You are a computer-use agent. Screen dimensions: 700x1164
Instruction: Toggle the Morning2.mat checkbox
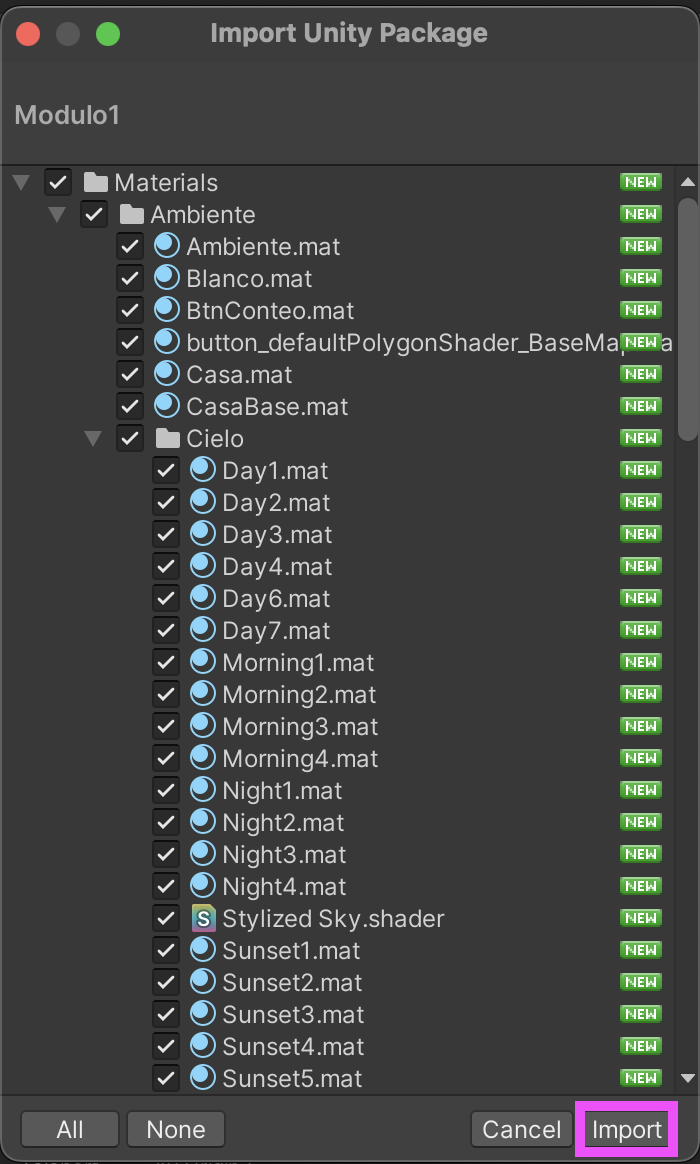[x=166, y=694]
